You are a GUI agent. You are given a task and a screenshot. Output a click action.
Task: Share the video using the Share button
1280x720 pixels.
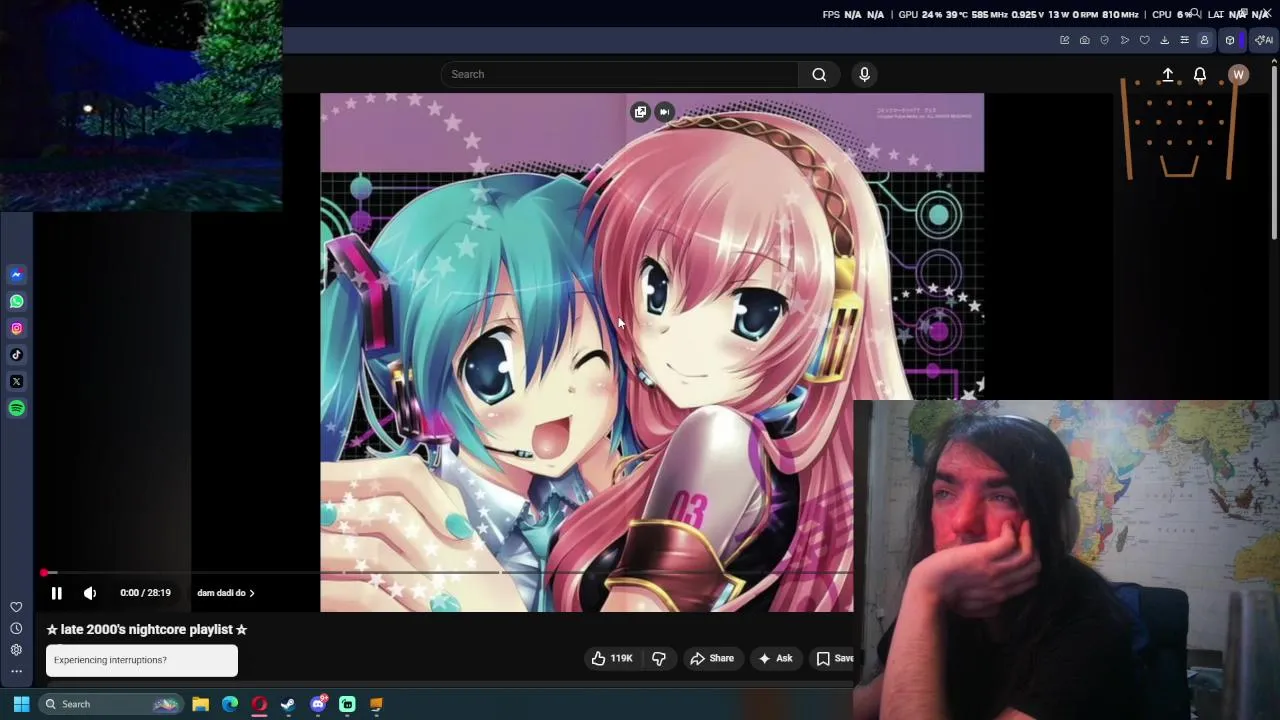[712, 658]
